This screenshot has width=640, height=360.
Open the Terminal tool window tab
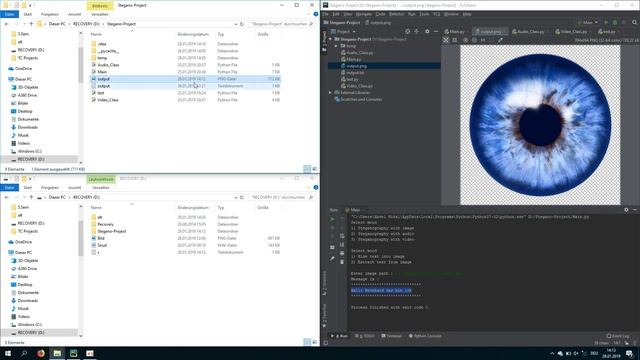391,336
